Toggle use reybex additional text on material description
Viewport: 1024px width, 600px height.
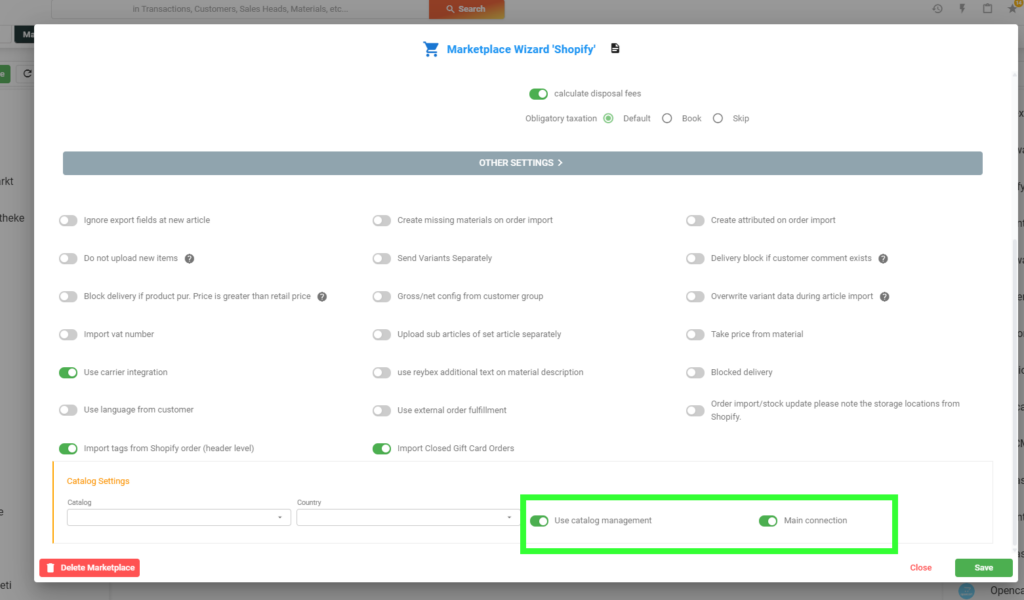pyautogui.click(x=381, y=372)
